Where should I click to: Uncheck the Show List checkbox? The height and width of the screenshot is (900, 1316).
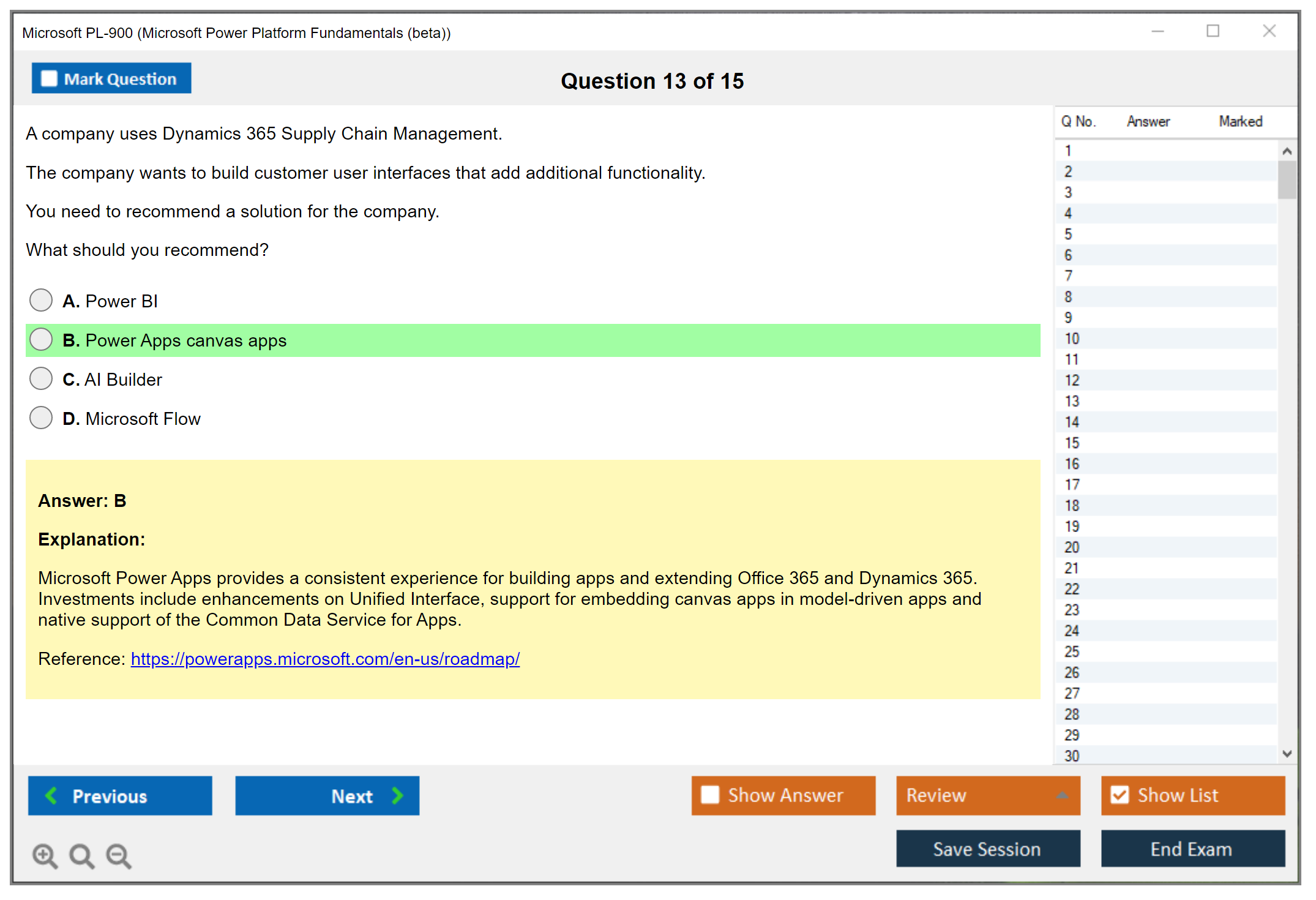[x=1120, y=795]
